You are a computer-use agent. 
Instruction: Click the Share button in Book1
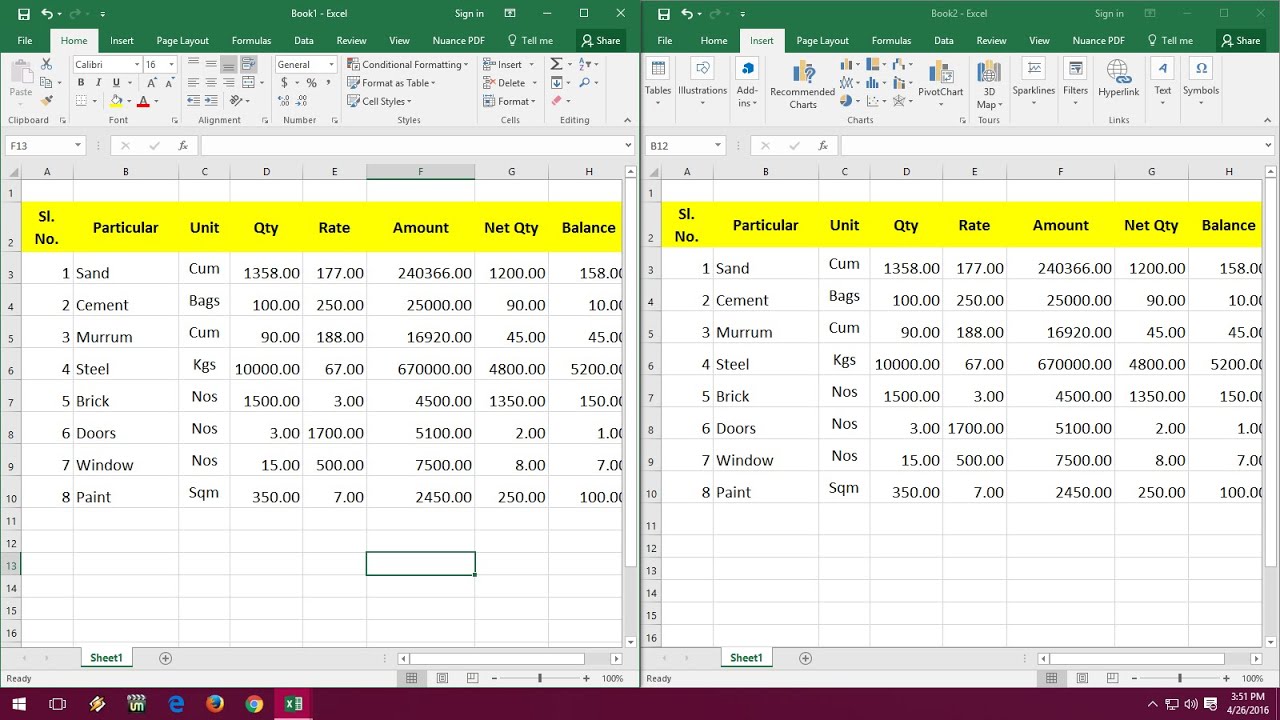(x=601, y=40)
